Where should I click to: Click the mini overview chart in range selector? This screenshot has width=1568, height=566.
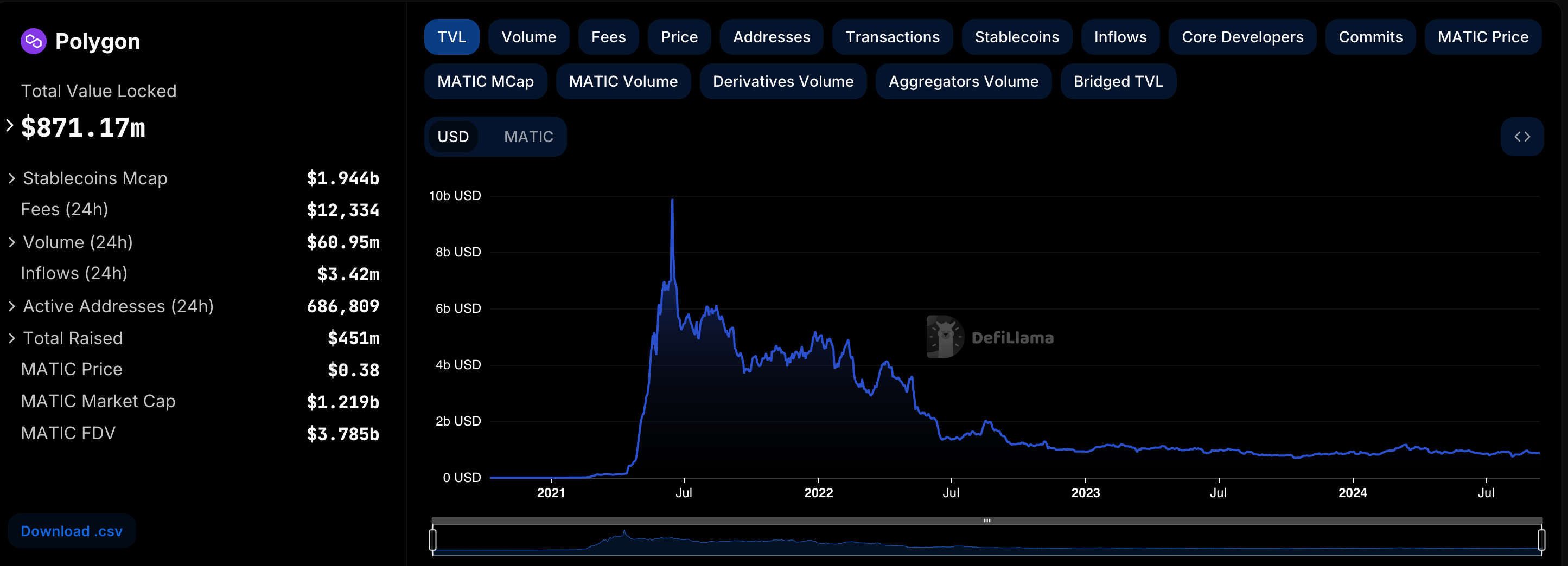987,540
